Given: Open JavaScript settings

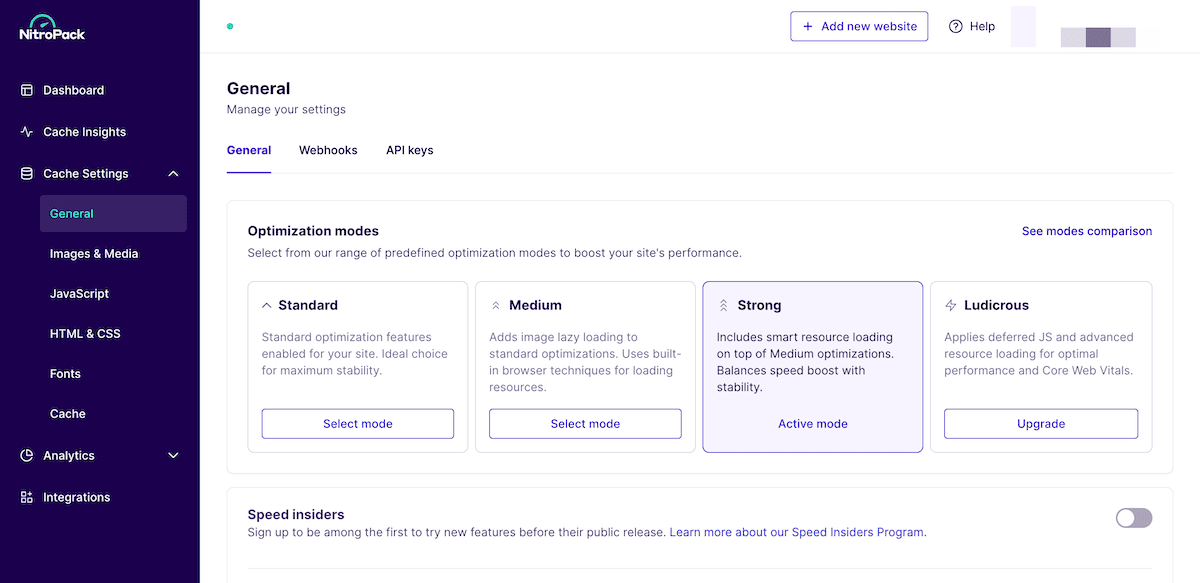Looking at the screenshot, I should click(79, 294).
